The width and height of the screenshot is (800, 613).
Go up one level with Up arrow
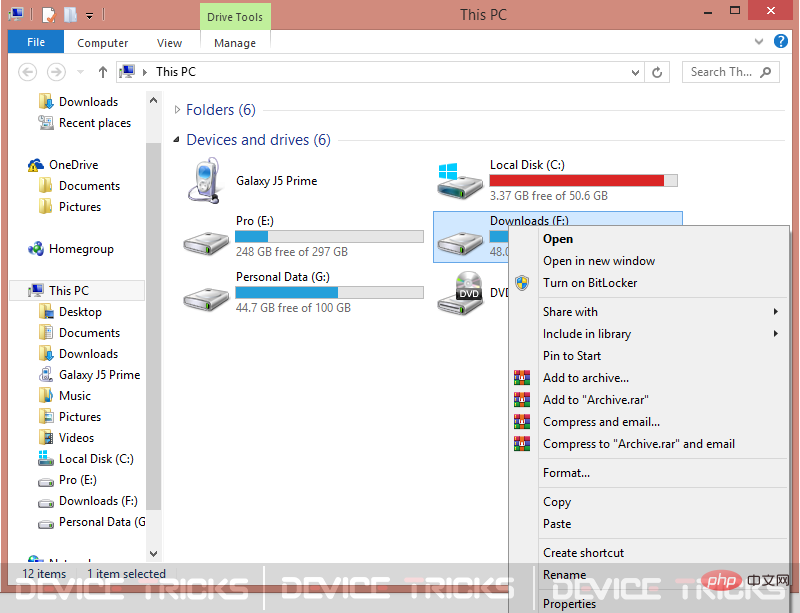[103, 72]
